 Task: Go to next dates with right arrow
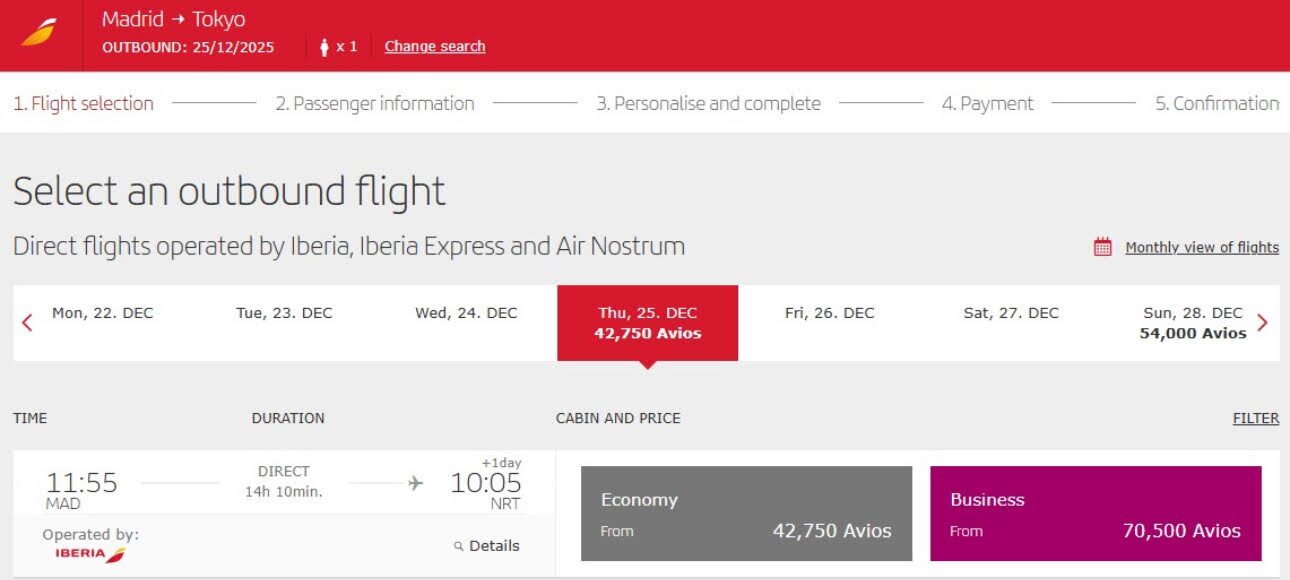[x=1262, y=323]
